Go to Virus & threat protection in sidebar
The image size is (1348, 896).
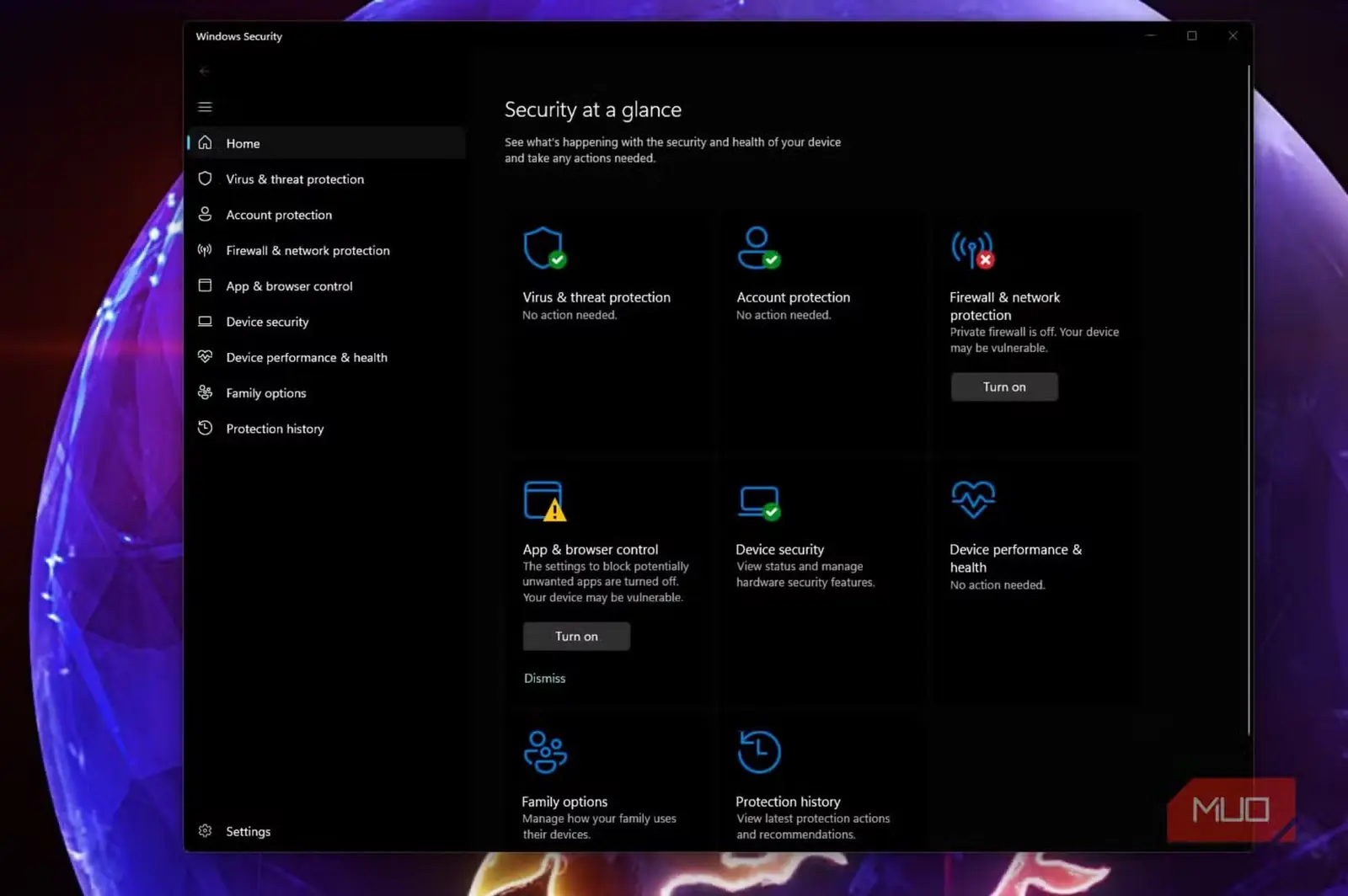pos(327,179)
